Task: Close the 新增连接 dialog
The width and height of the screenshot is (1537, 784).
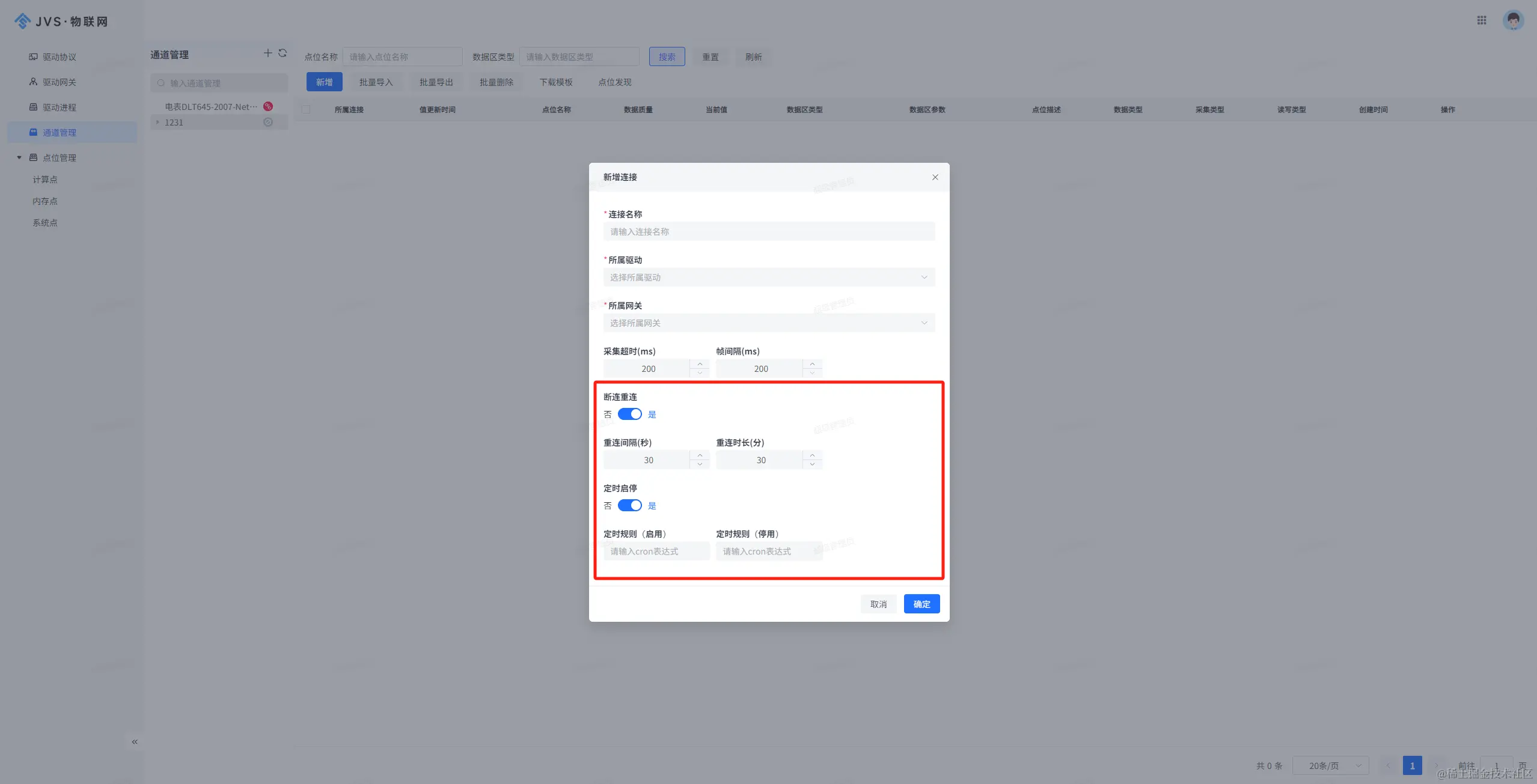Action: click(x=935, y=177)
